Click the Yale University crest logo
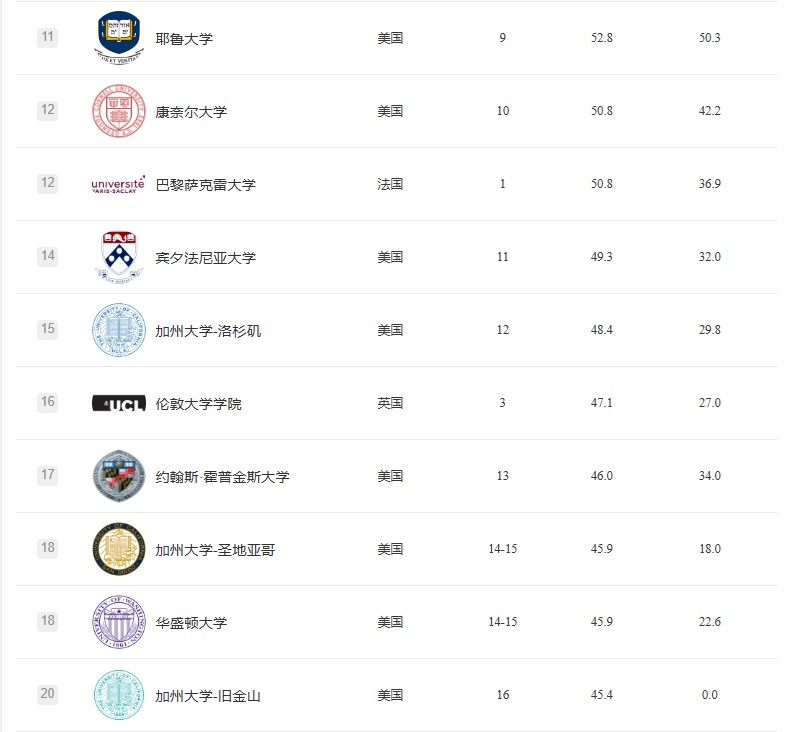The width and height of the screenshot is (792, 732). (118, 37)
